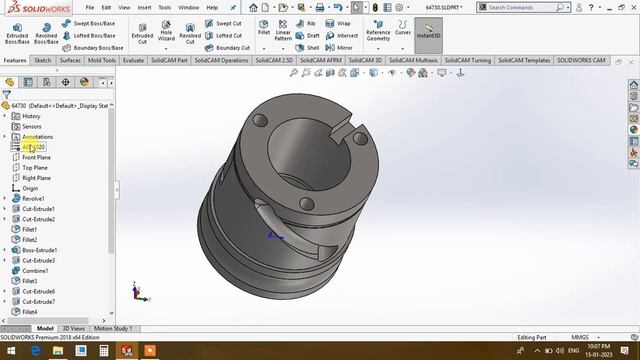
Task: Select the Swept Cut tool
Action: pos(224,24)
